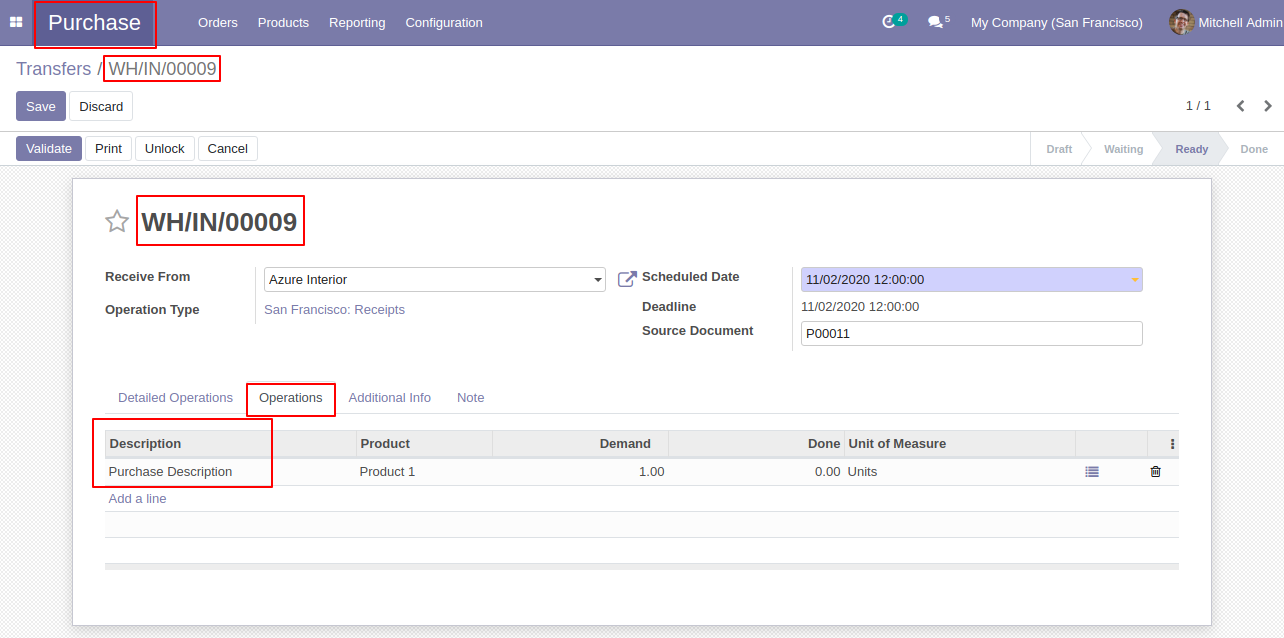Sort by the Unit of Measure column header
1284x638 pixels.
tap(959, 444)
